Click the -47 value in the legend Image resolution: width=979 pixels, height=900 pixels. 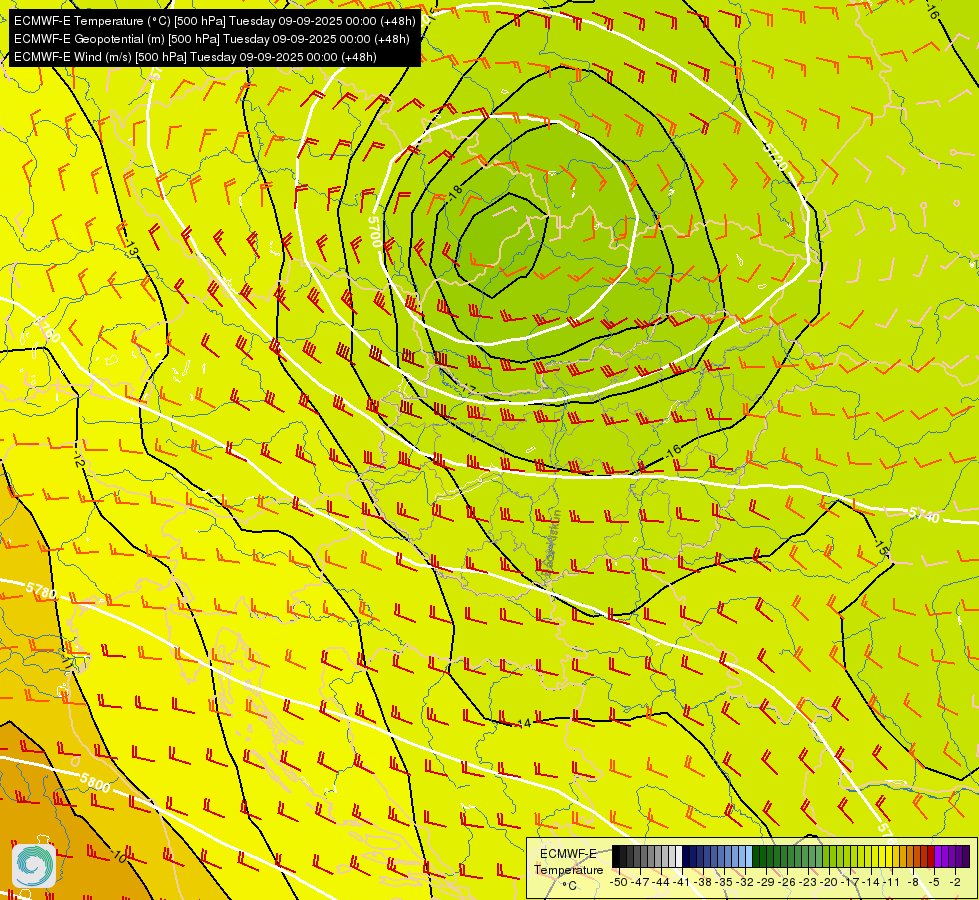639,882
